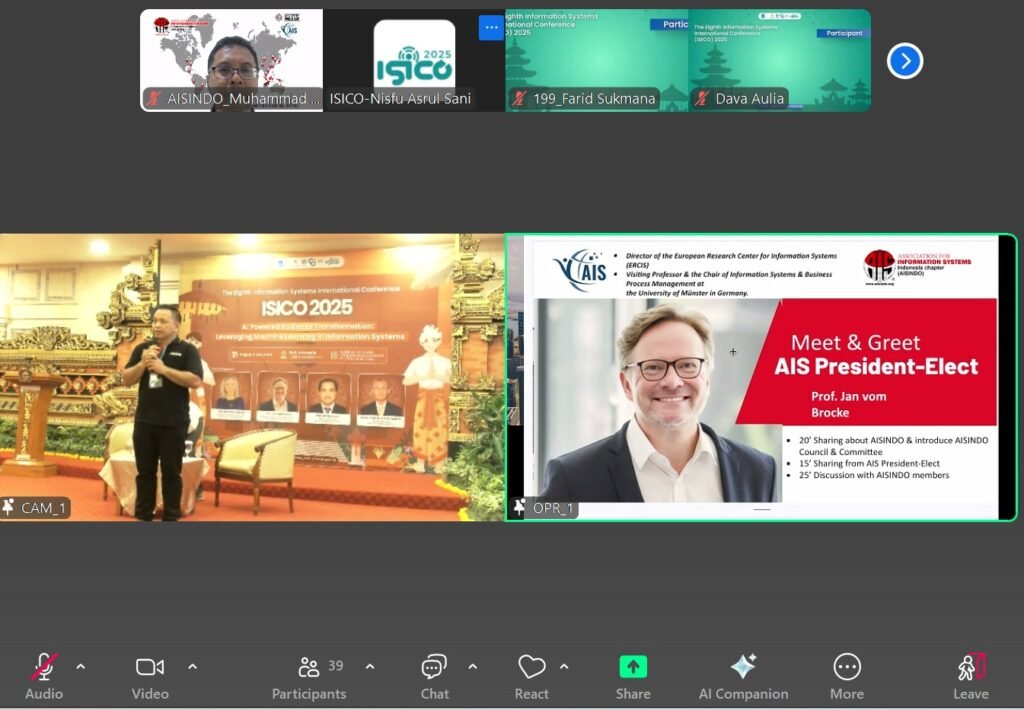This screenshot has width=1024, height=710.
Task: Open the React heart icon
Action: [x=532, y=667]
